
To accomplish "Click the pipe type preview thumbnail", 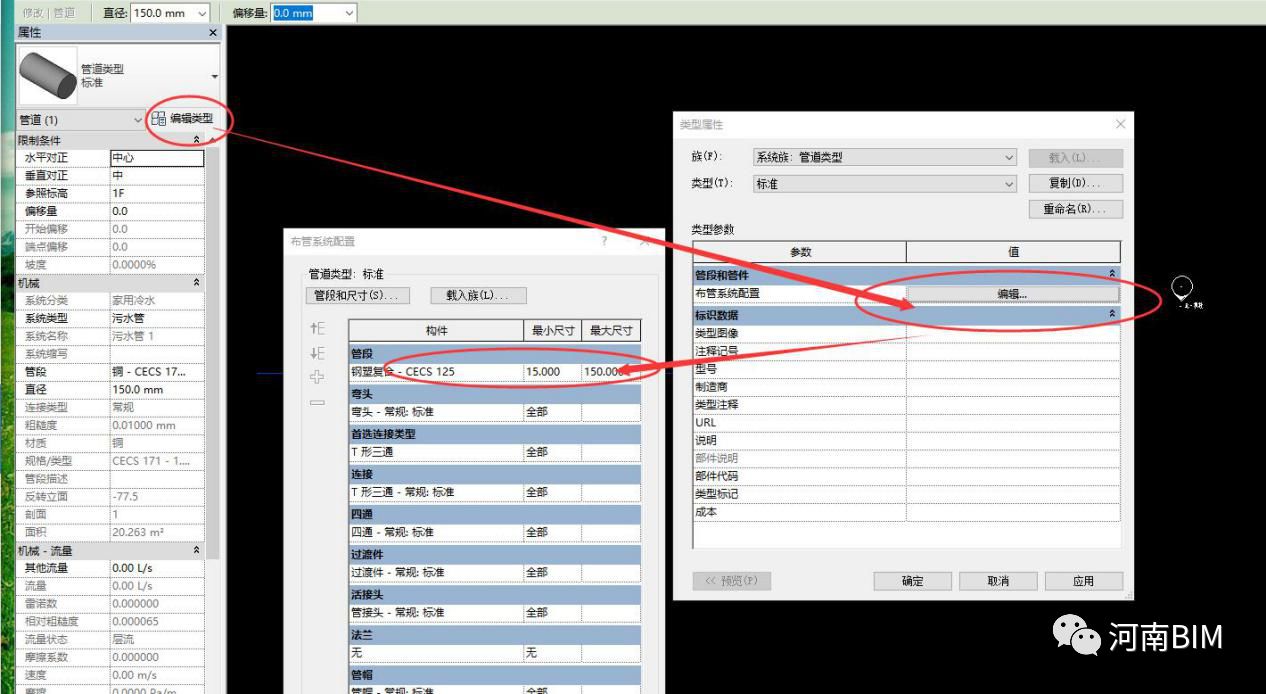I will coord(48,76).
